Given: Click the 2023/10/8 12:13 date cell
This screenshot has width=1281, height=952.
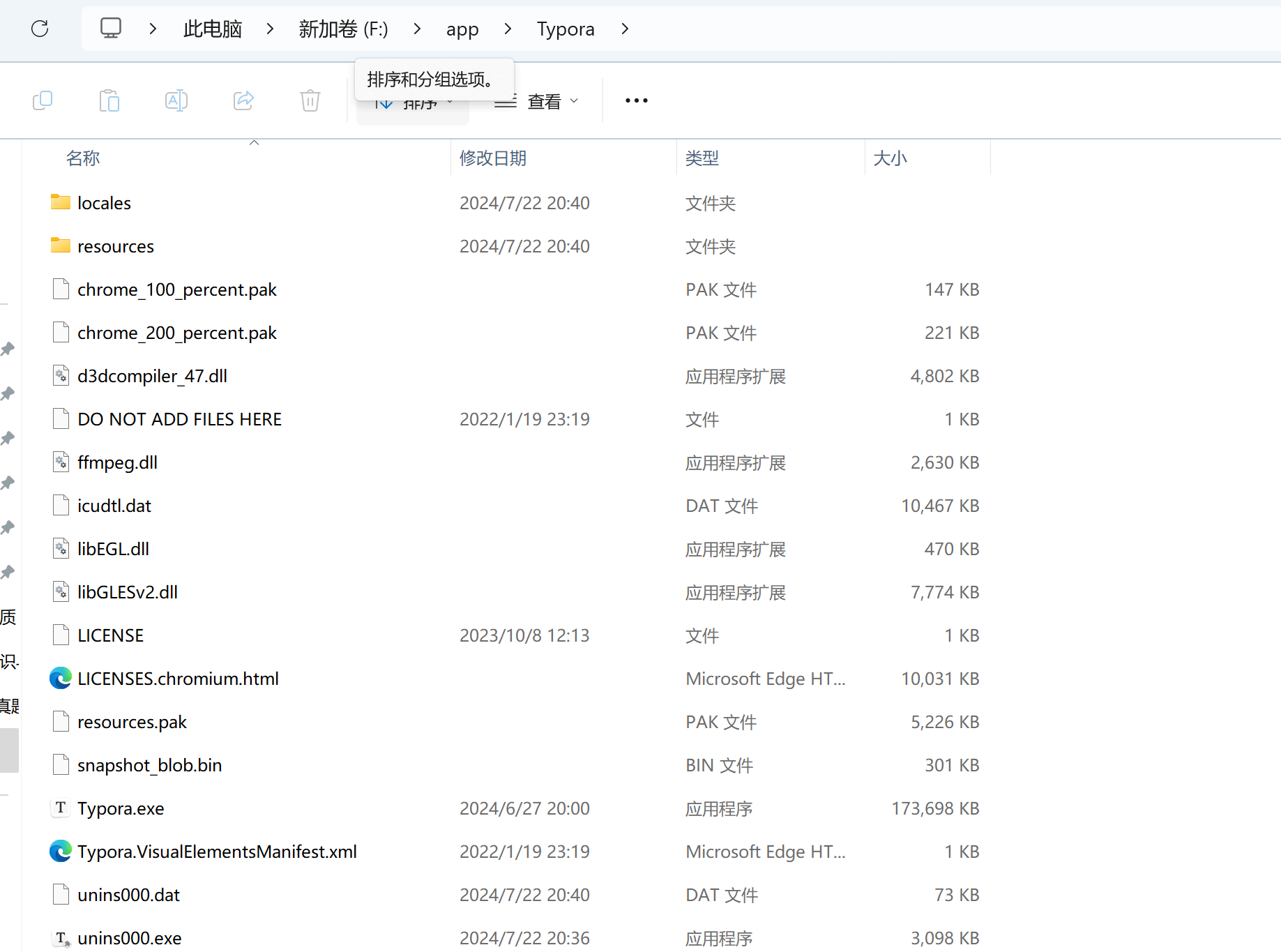Looking at the screenshot, I should click(x=524, y=635).
